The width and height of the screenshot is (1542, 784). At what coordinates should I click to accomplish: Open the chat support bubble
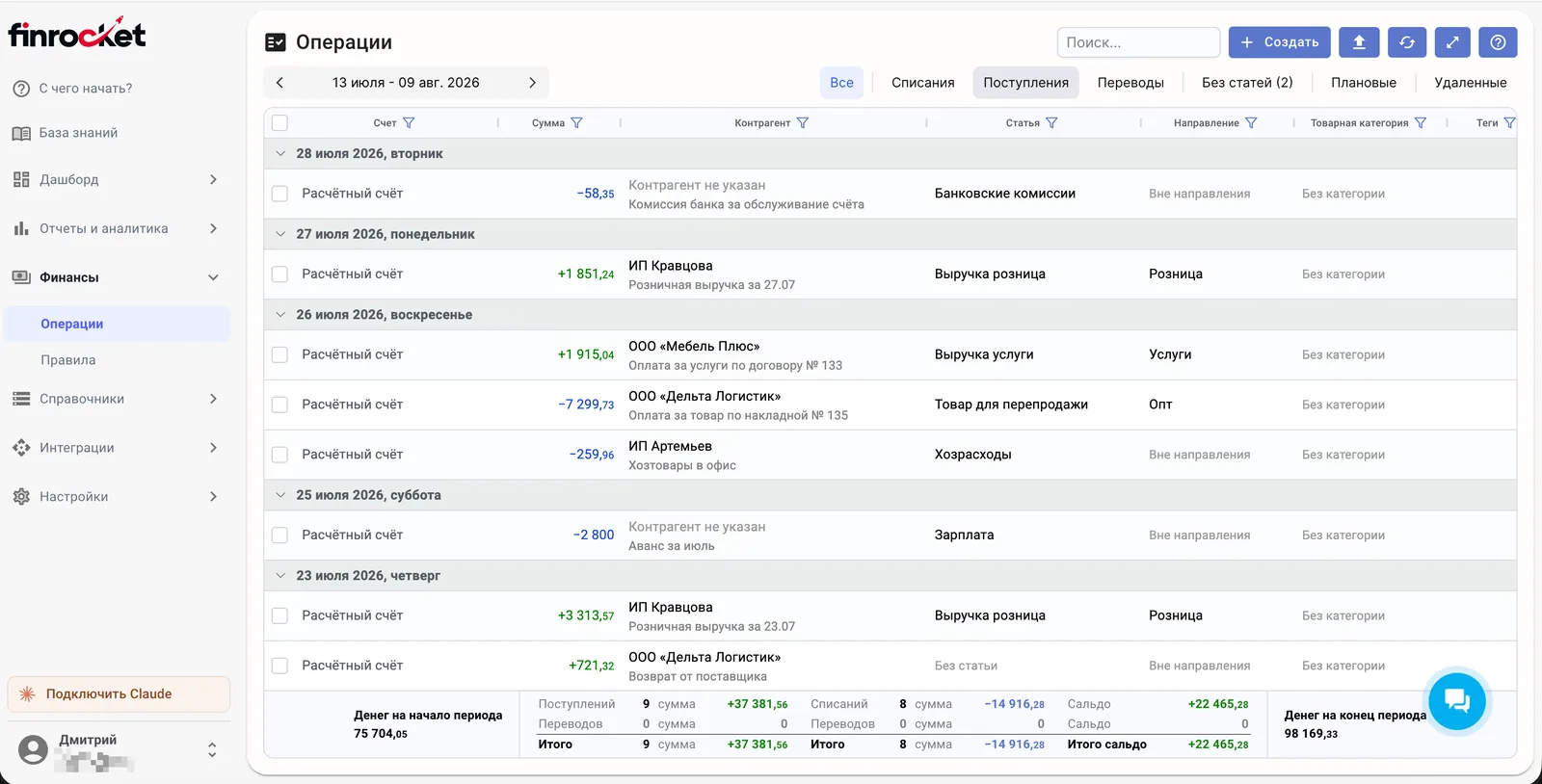pyautogui.click(x=1456, y=700)
